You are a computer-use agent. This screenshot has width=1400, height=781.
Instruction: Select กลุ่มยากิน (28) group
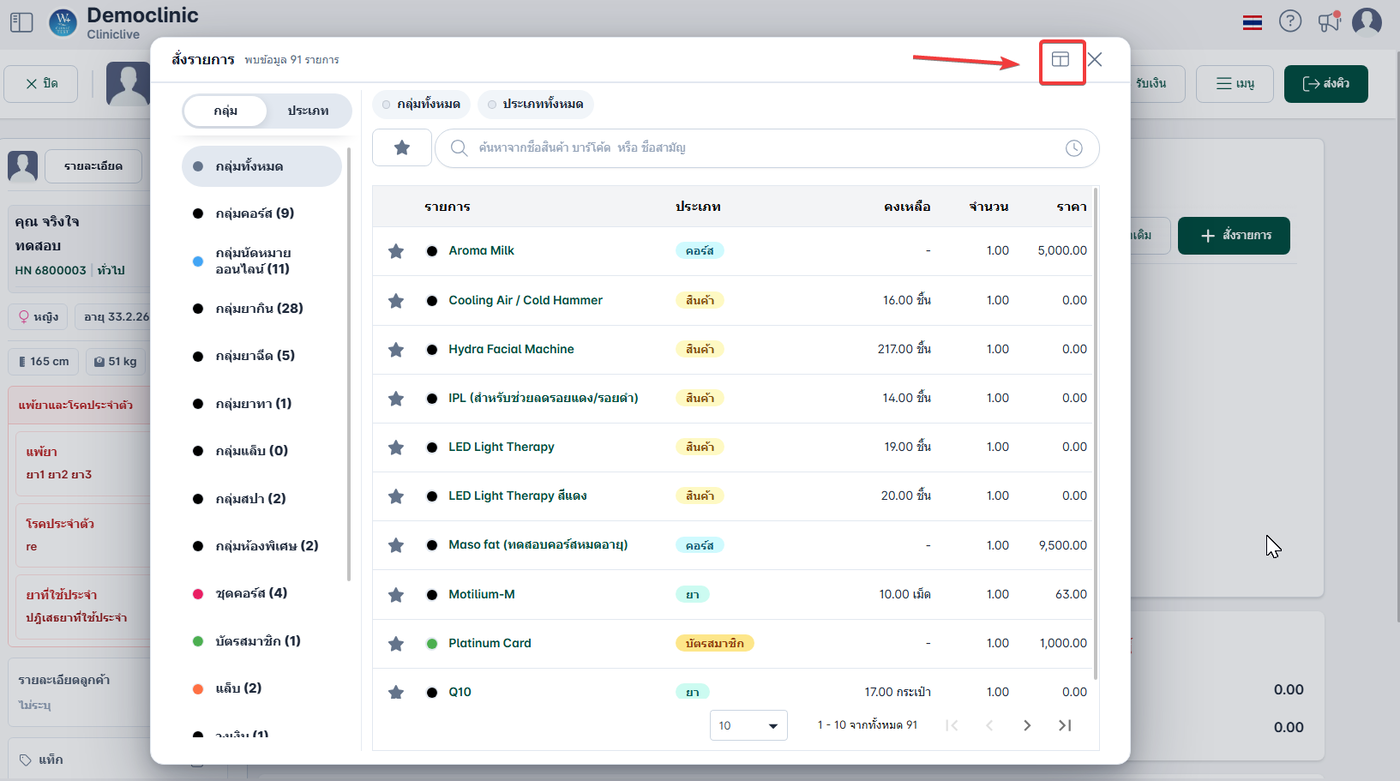tap(262, 308)
